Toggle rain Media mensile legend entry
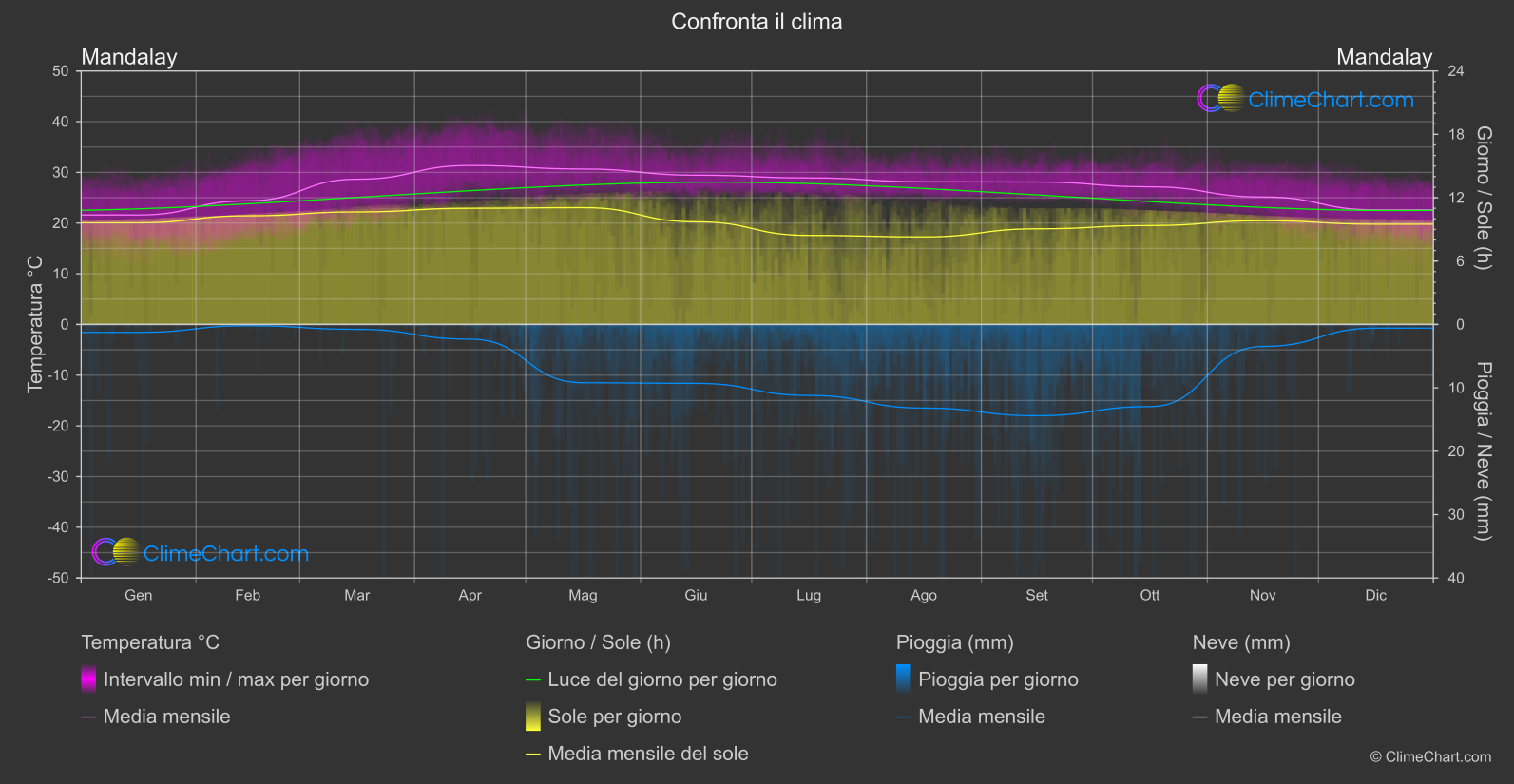 [x=971, y=717]
